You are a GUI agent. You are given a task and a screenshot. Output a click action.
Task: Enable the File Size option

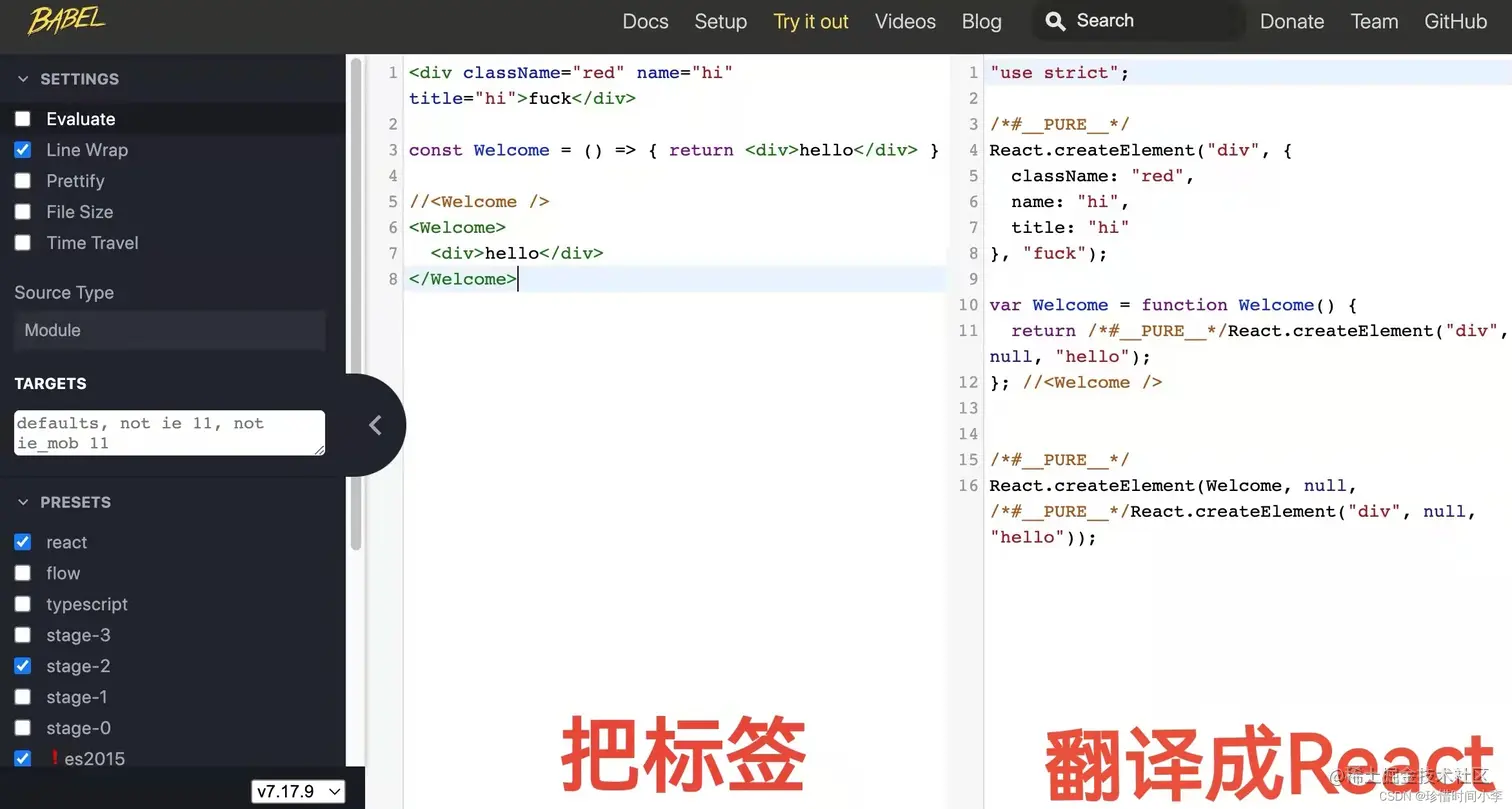pyautogui.click(x=22, y=212)
